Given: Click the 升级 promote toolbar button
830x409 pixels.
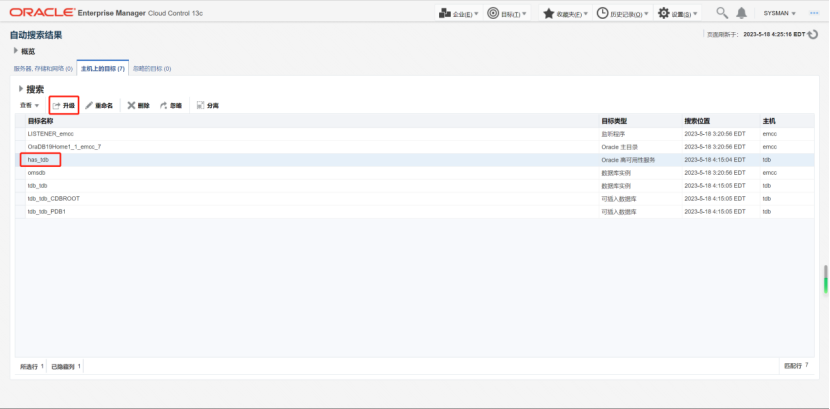Looking at the screenshot, I should [x=64, y=105].
